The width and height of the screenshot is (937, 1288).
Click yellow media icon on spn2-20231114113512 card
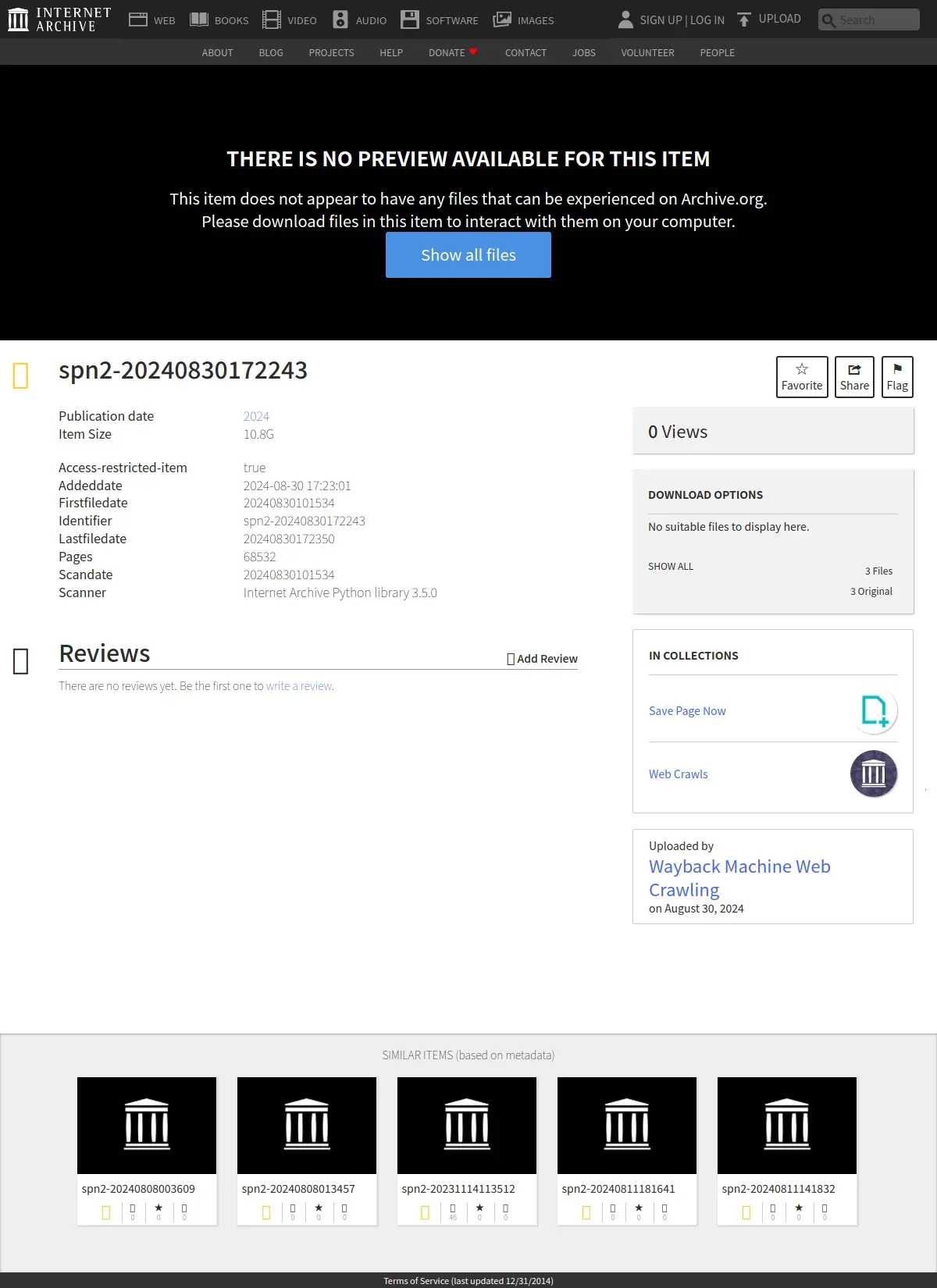click(x=426, y=1212)
